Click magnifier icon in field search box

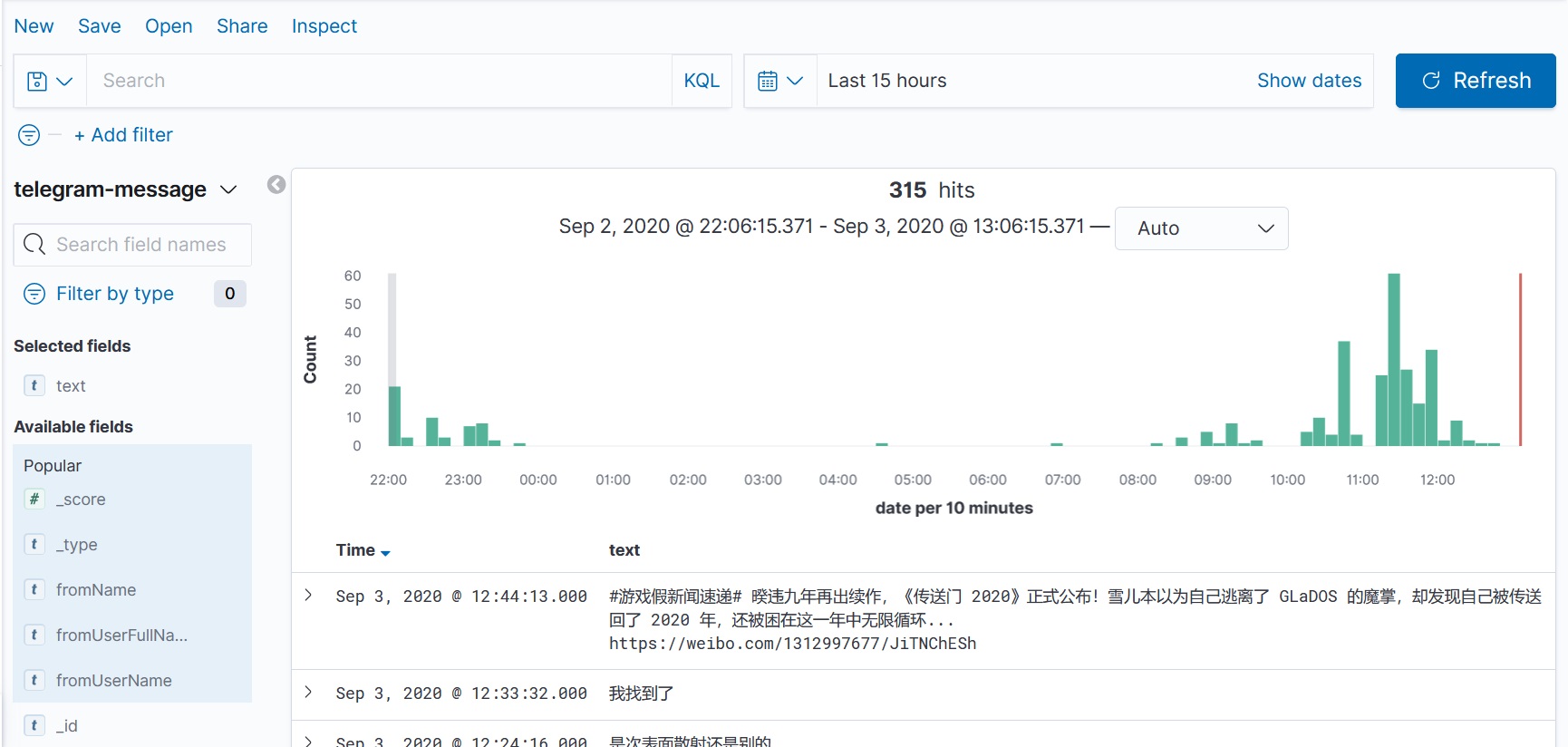(x=34, y=245)
